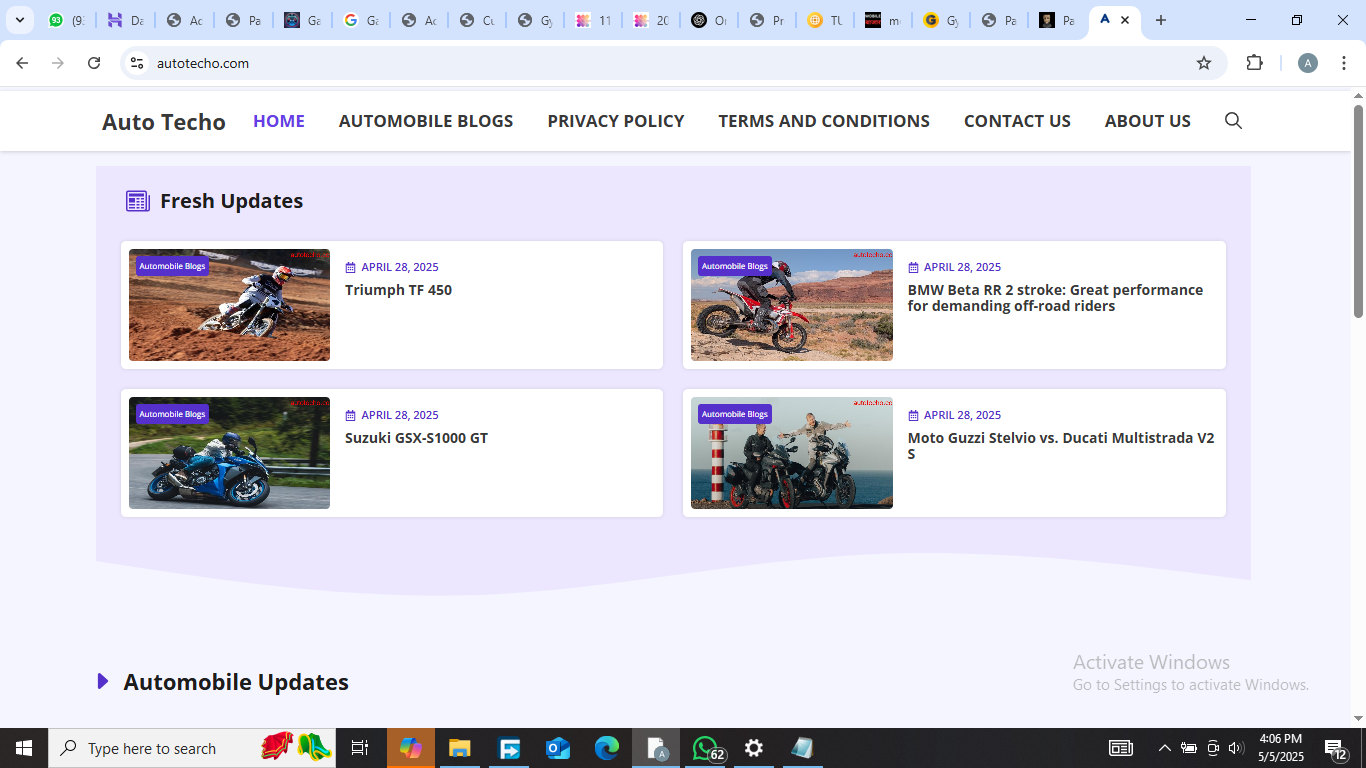Click the autotecho.com address bar
Screen dimensions: 1366x768
click(x=670, y=63)
